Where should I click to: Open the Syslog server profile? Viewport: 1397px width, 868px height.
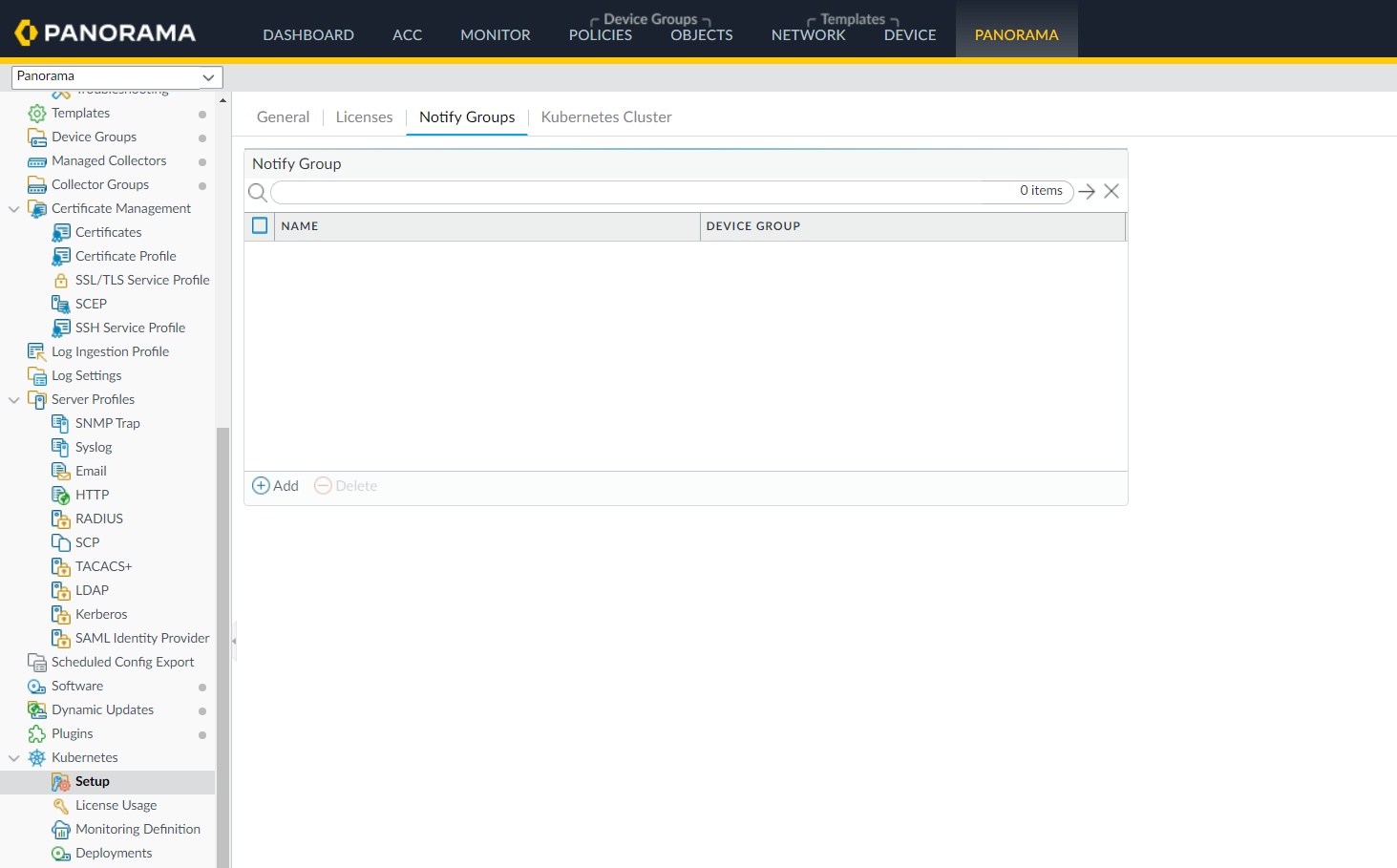(x=94, y=448)
